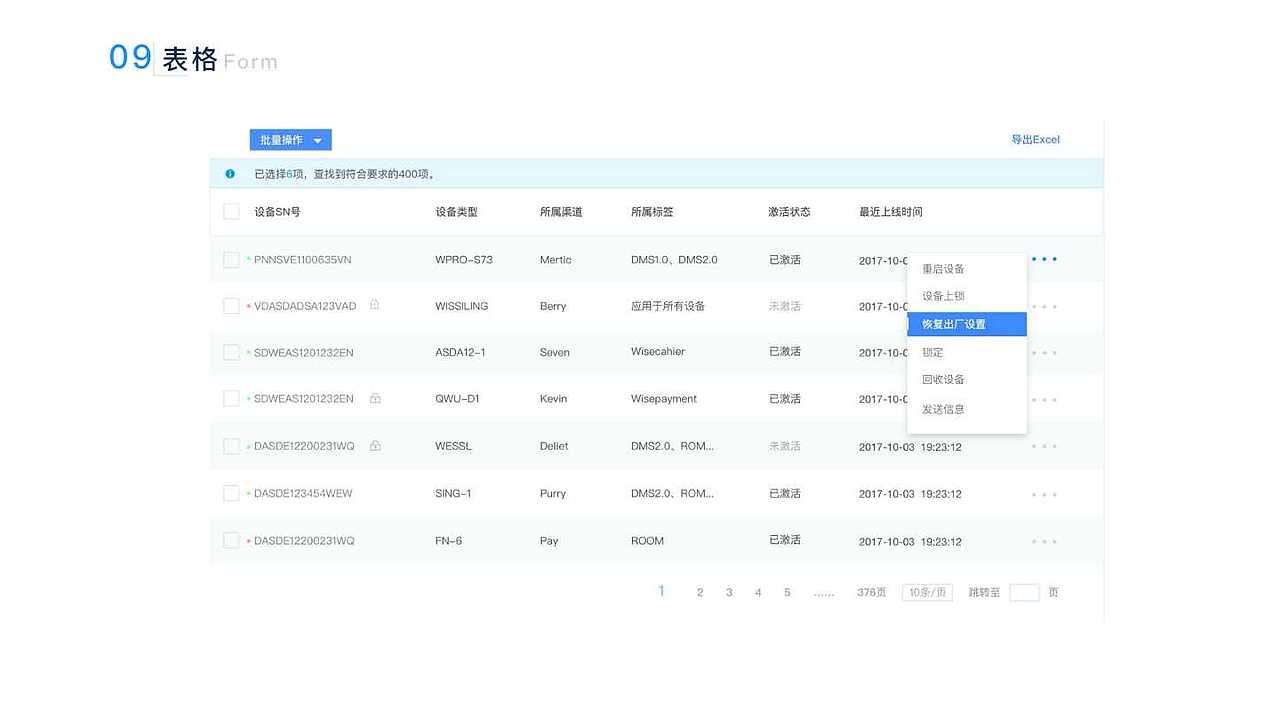Click the Seven channel cell

(555, 352)
